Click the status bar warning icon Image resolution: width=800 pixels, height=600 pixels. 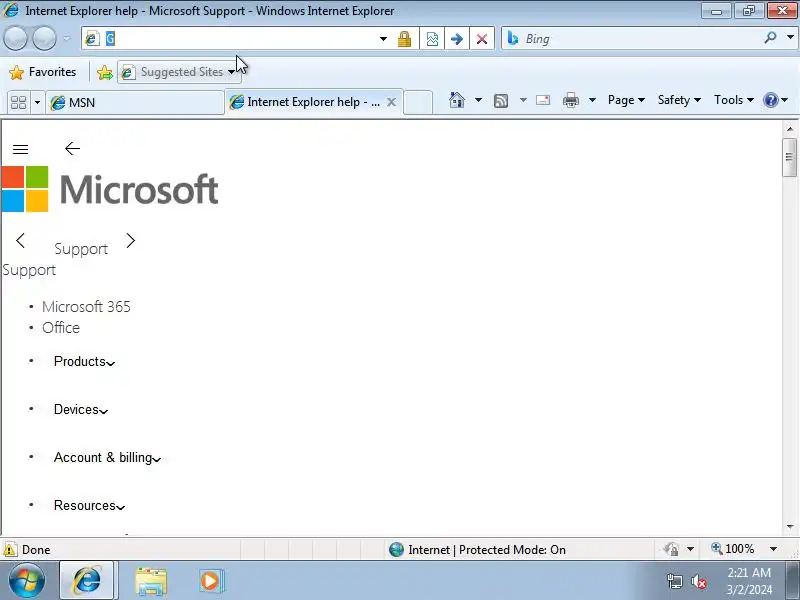(9, 549)
